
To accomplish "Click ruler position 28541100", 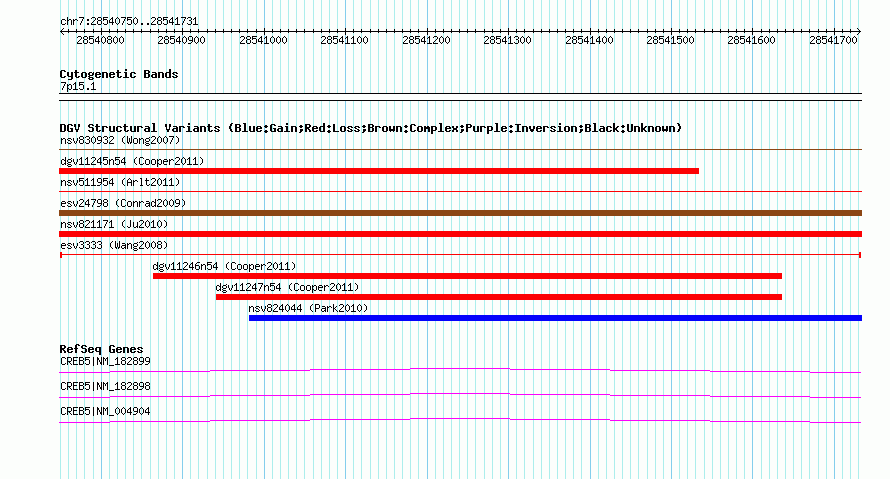I will pyautogui.click(x=345, y=40).
